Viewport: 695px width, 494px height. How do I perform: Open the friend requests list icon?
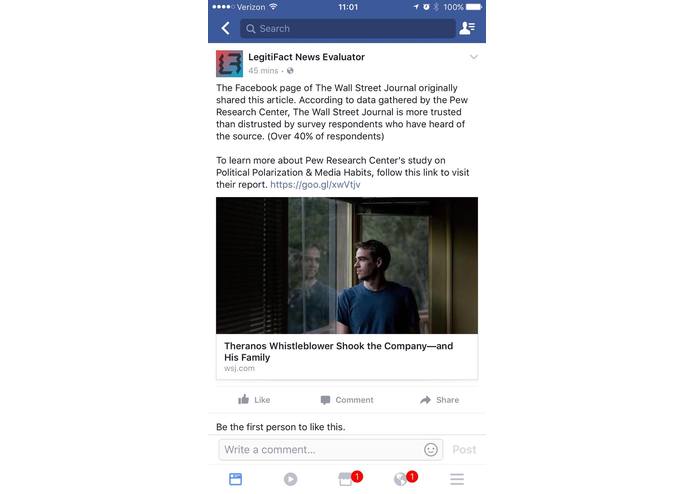click(467, 28)
